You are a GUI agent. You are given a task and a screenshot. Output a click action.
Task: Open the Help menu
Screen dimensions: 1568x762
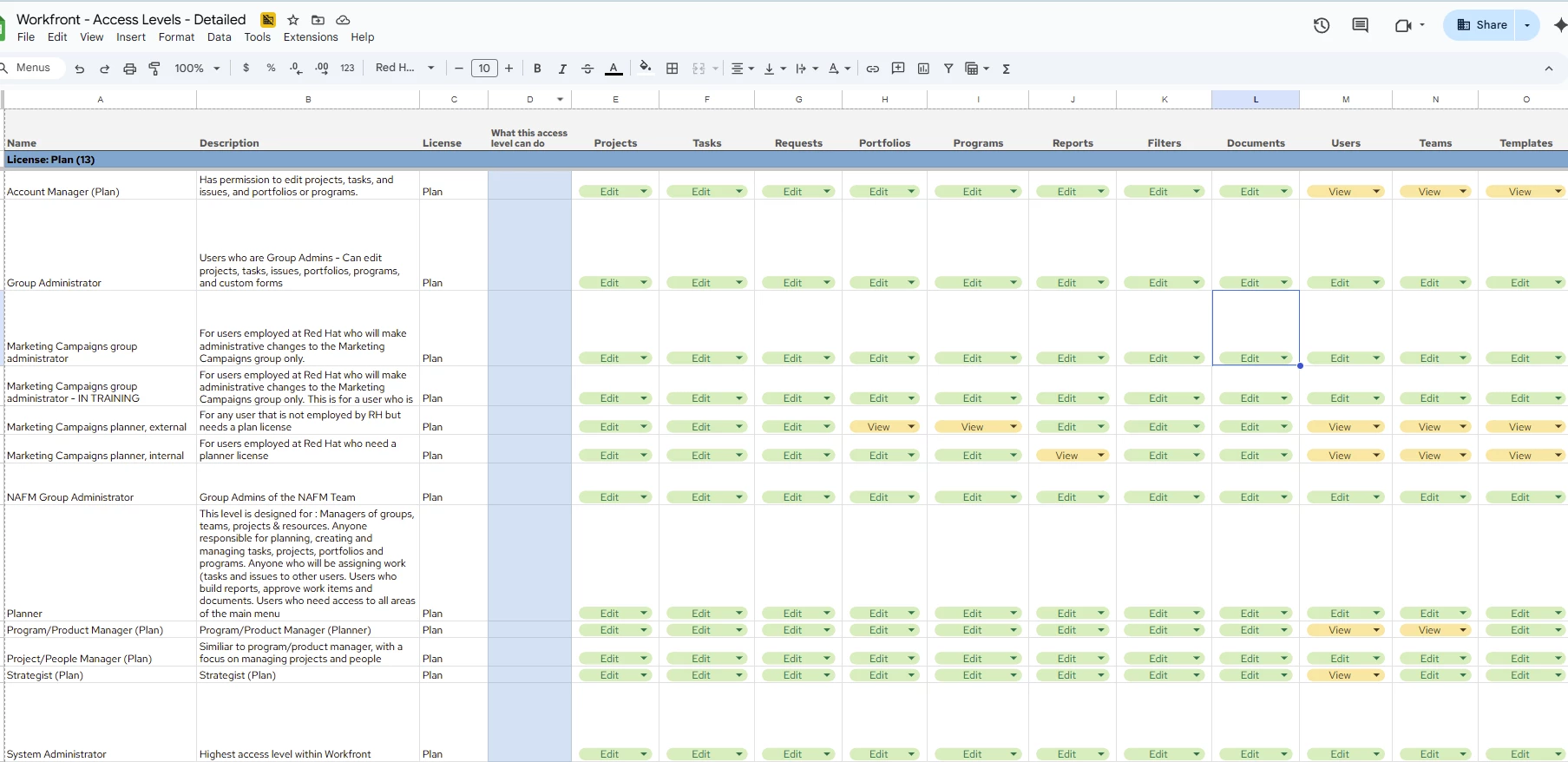(x=363, y=37)
